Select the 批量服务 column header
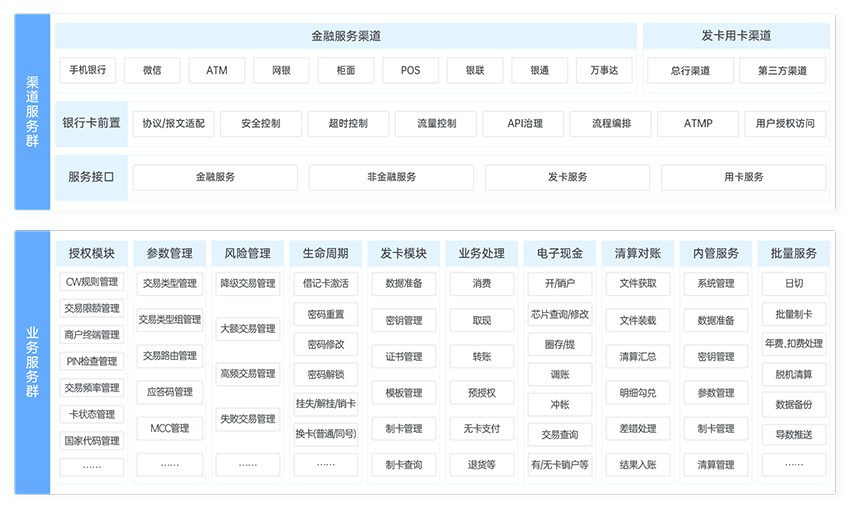This screenshot has width=850, height=511. click(x=794, y=253)
